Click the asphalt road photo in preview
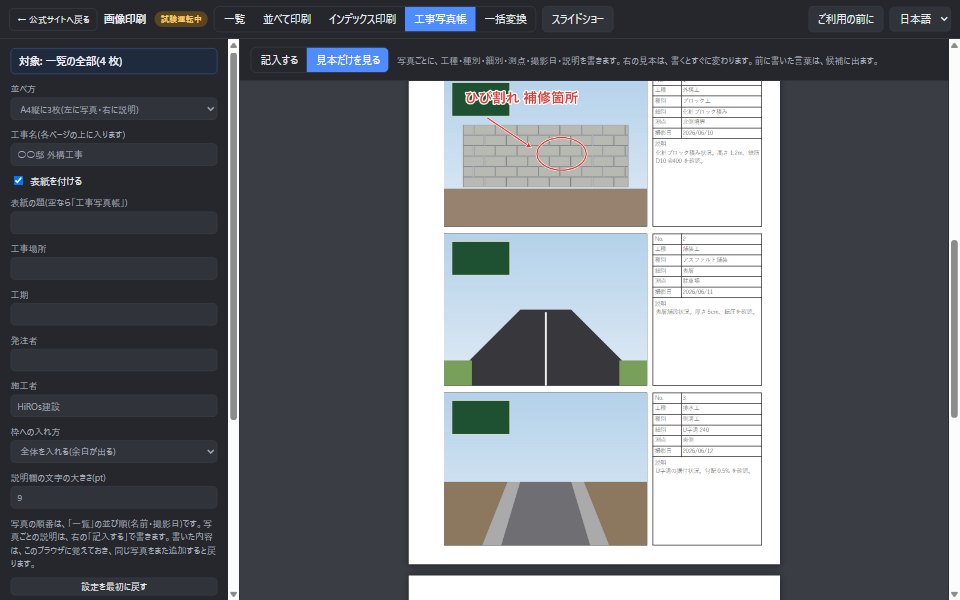 546,310
